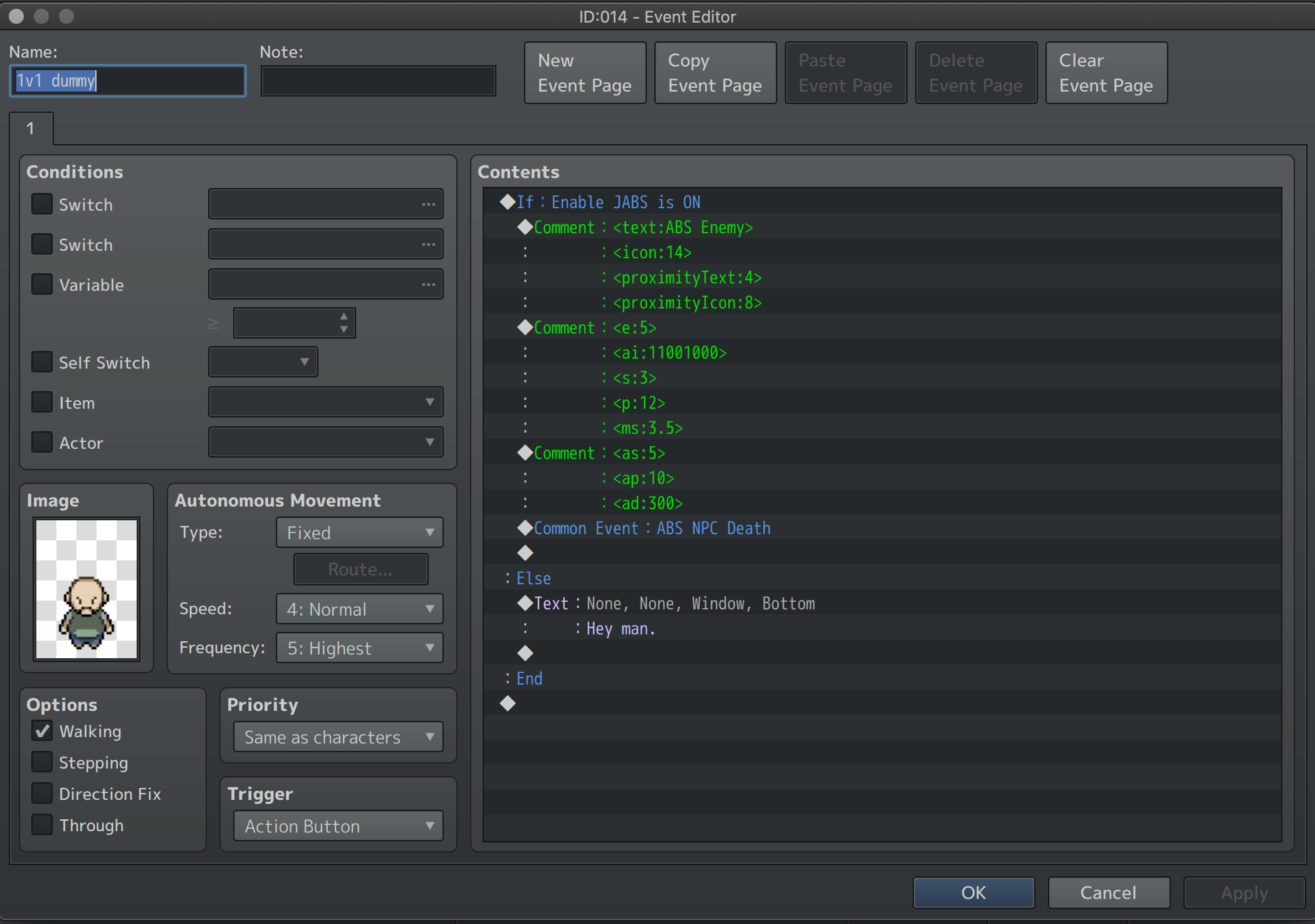Screen dimensions: 1315x924
Task: Click the first Switch condition ellipsis icon
Action: (x=428, y=204)
